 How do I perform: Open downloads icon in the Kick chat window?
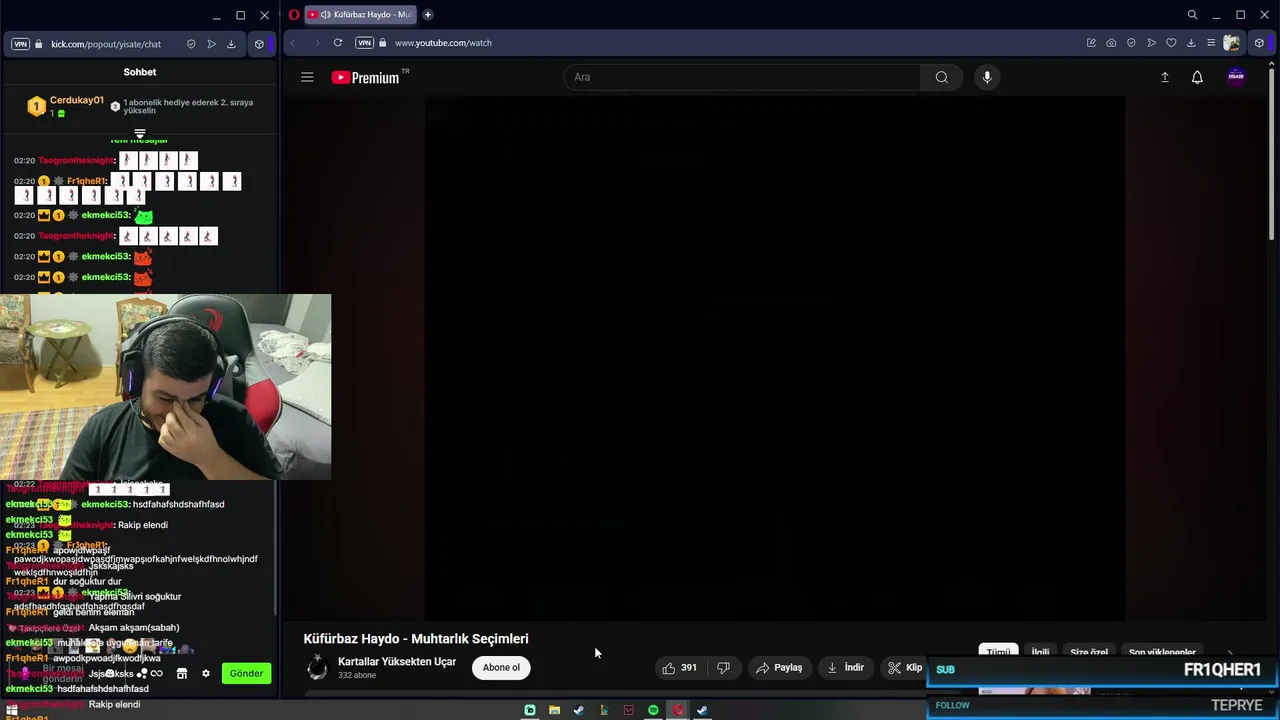click(231, 44)
